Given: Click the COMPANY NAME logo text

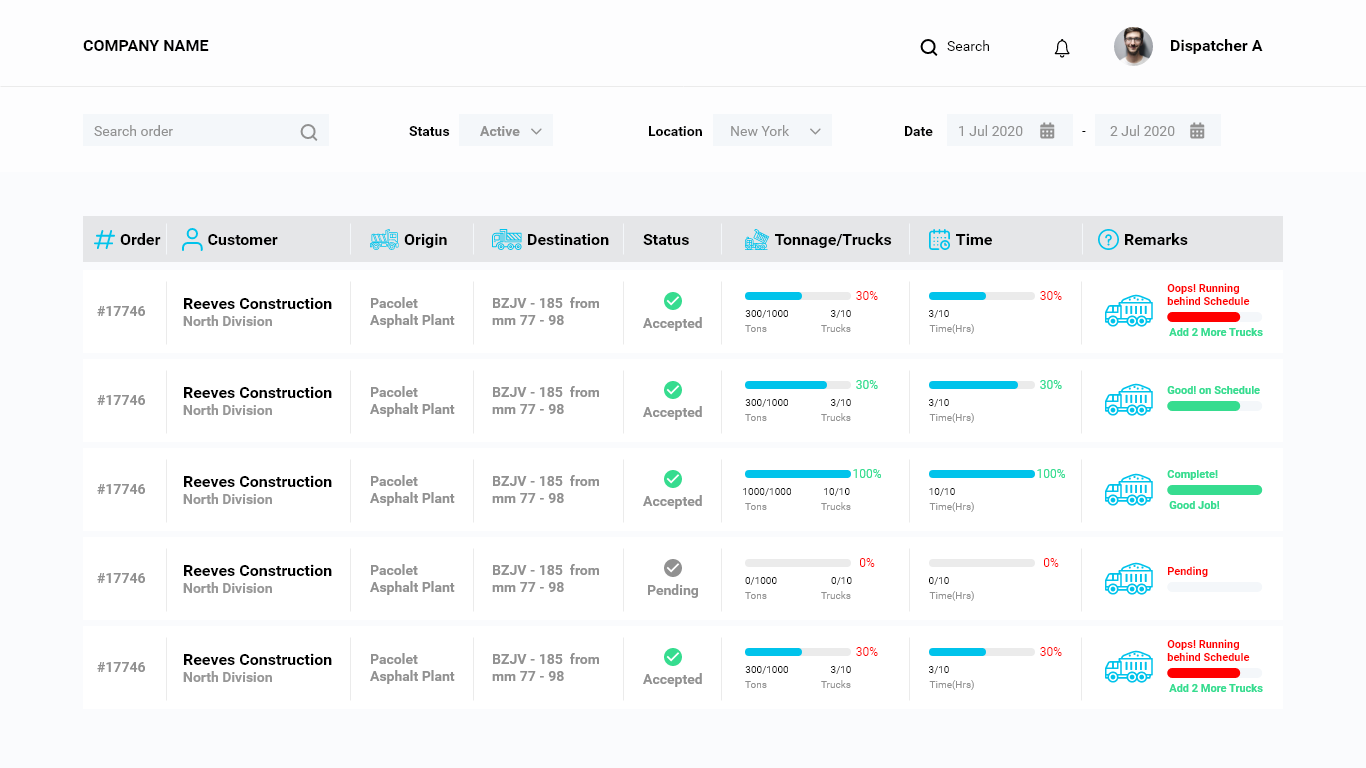Looking at the screenshot, I should click(x=146, y=46).
